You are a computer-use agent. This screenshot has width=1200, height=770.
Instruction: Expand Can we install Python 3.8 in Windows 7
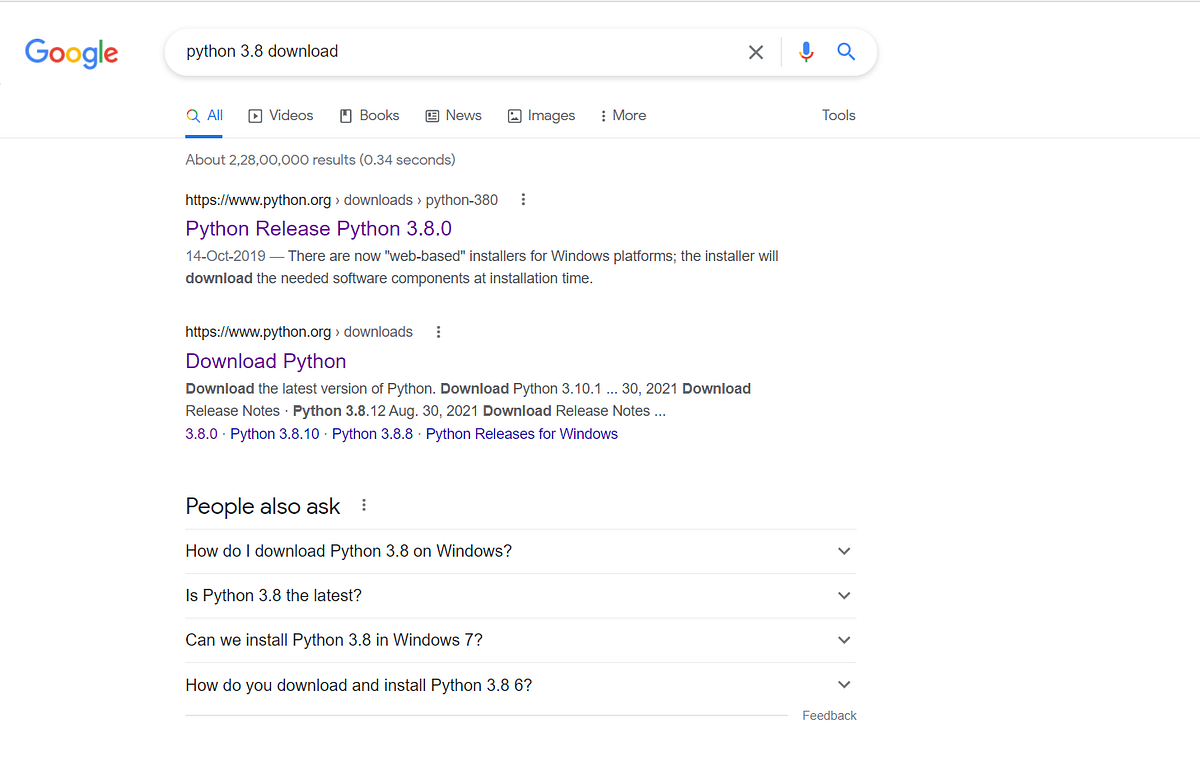(x=520, y=640)
